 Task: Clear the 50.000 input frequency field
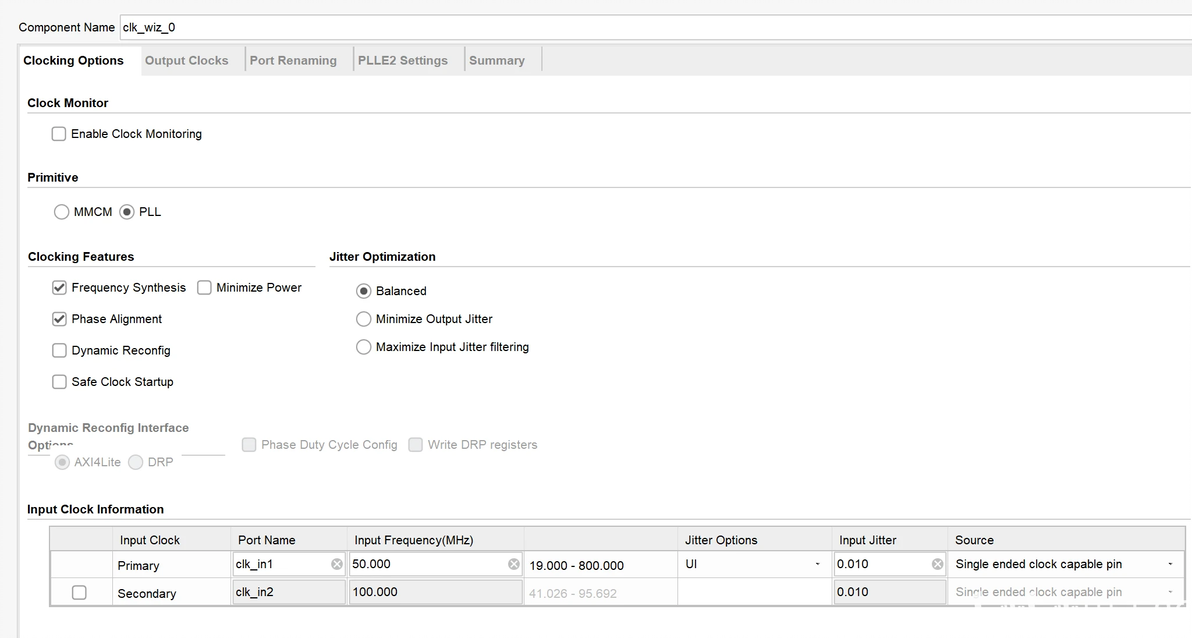(x=513, y=564)
